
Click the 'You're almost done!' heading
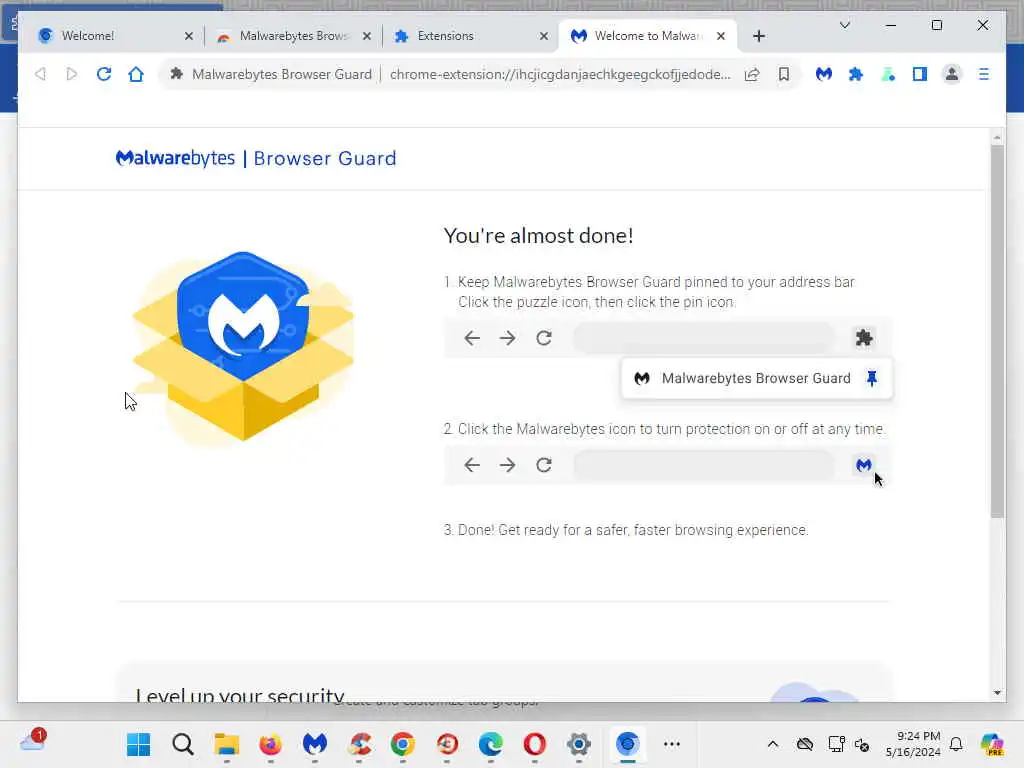click(x=538, y=236)
